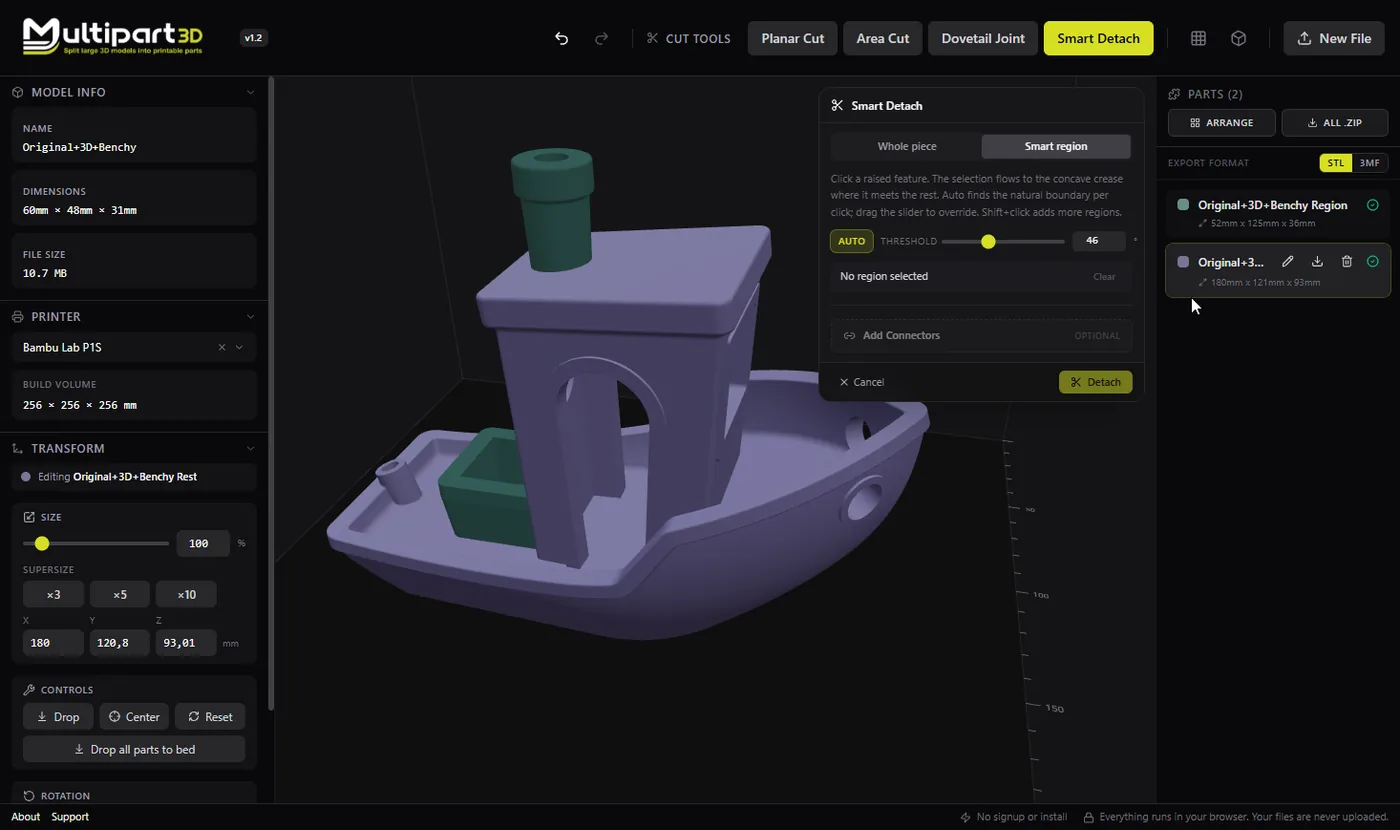Open the About link in footer
This screenshot has height=830, width=1400.
tap(26, 817)
